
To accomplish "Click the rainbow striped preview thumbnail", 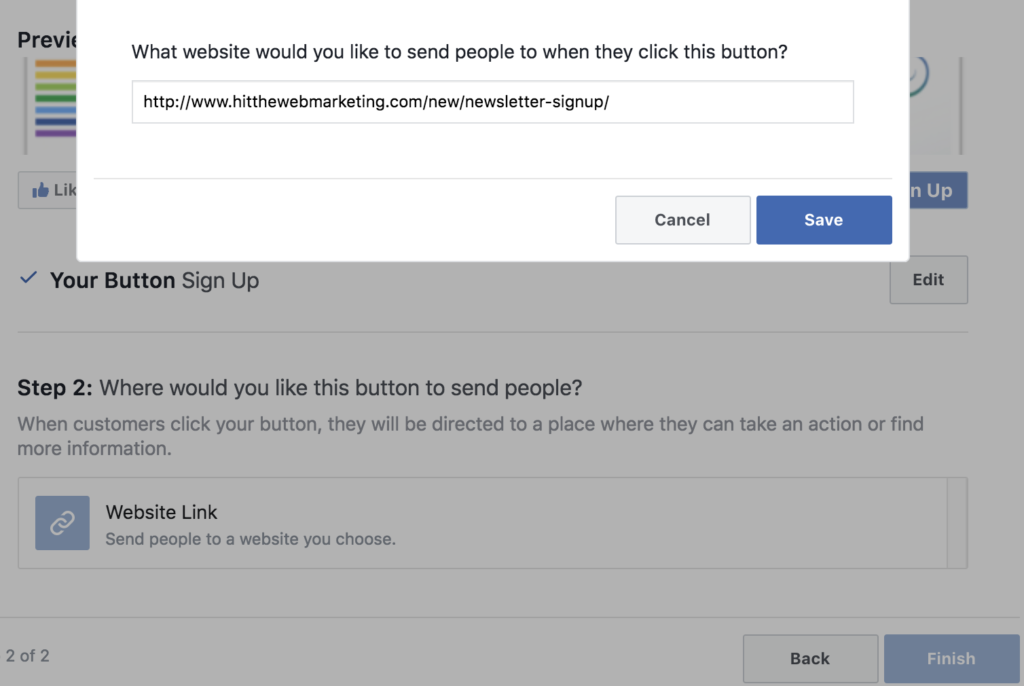I will [56, 98].
